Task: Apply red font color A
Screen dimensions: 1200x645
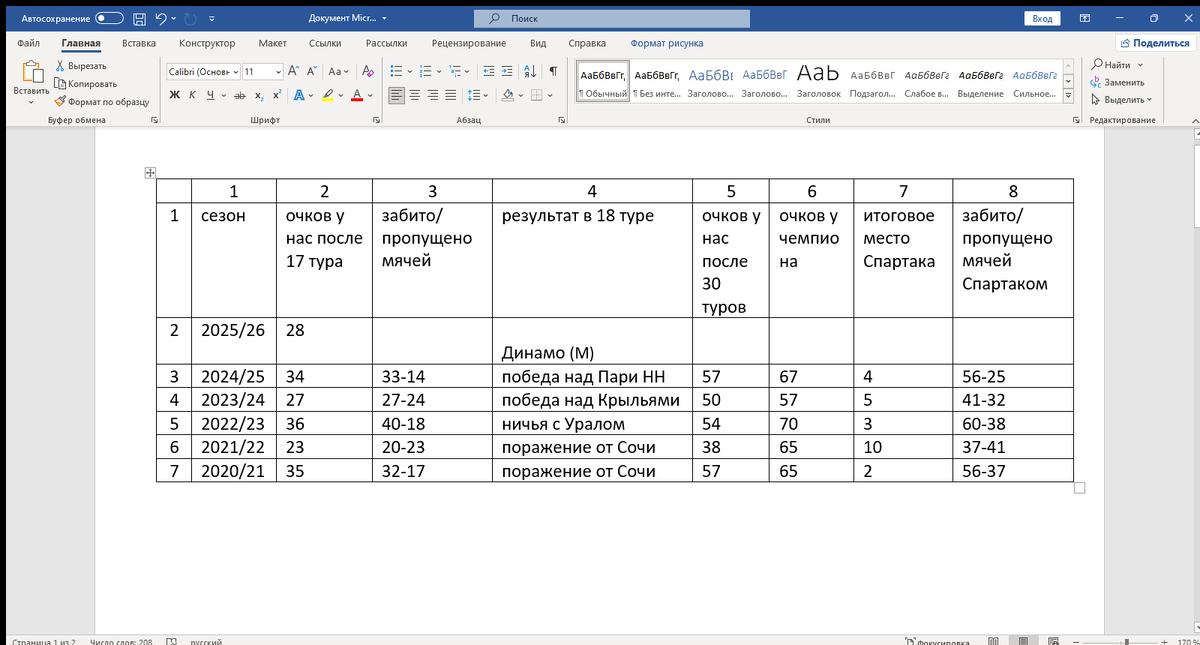Action: coord(355,95)
